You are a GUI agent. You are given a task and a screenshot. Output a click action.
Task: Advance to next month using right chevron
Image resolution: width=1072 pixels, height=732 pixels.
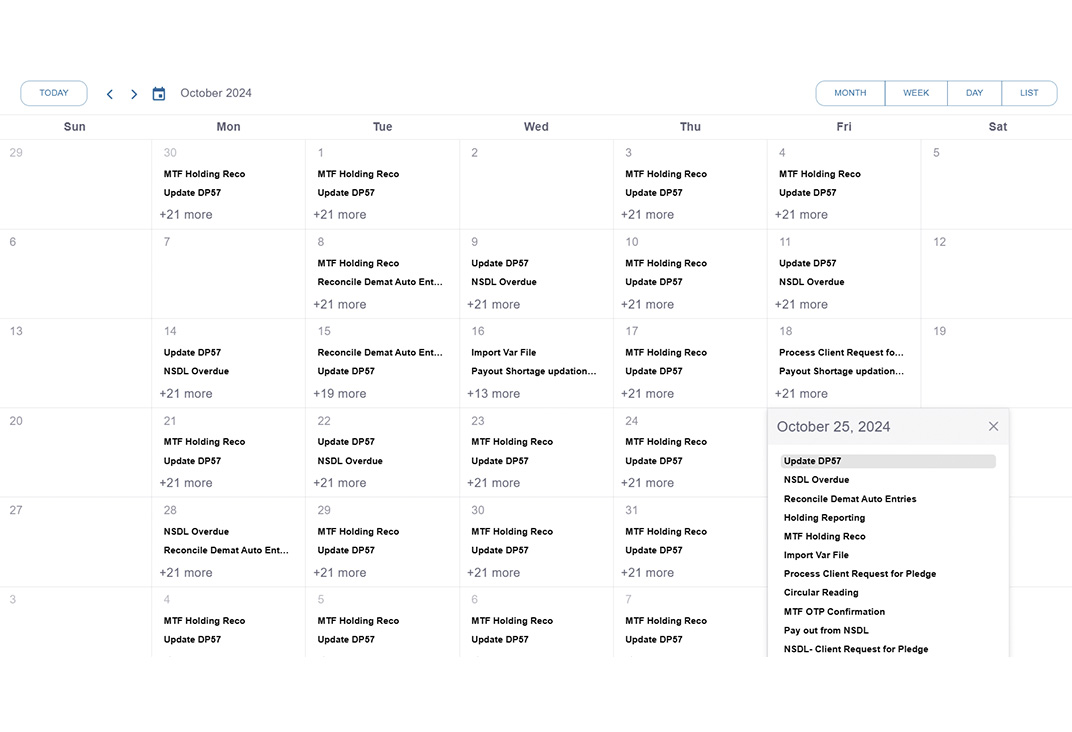[x=134, y=94]
